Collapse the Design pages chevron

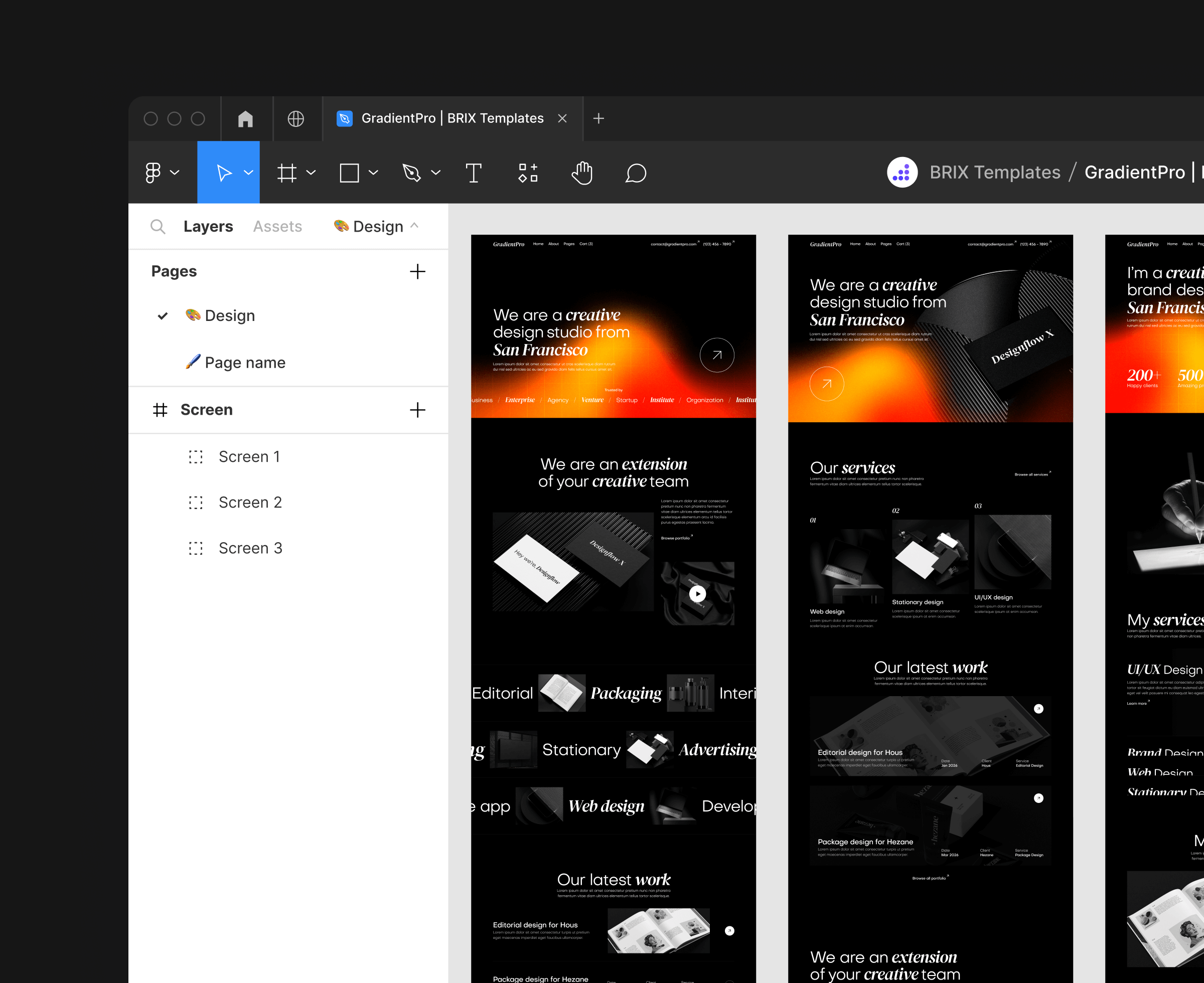coord(414,226)
